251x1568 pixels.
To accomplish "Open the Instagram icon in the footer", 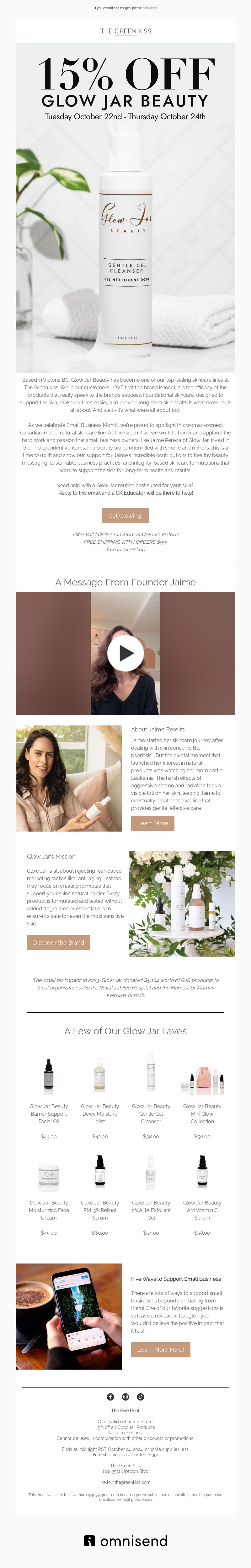I will click(x=125, y=1396).
